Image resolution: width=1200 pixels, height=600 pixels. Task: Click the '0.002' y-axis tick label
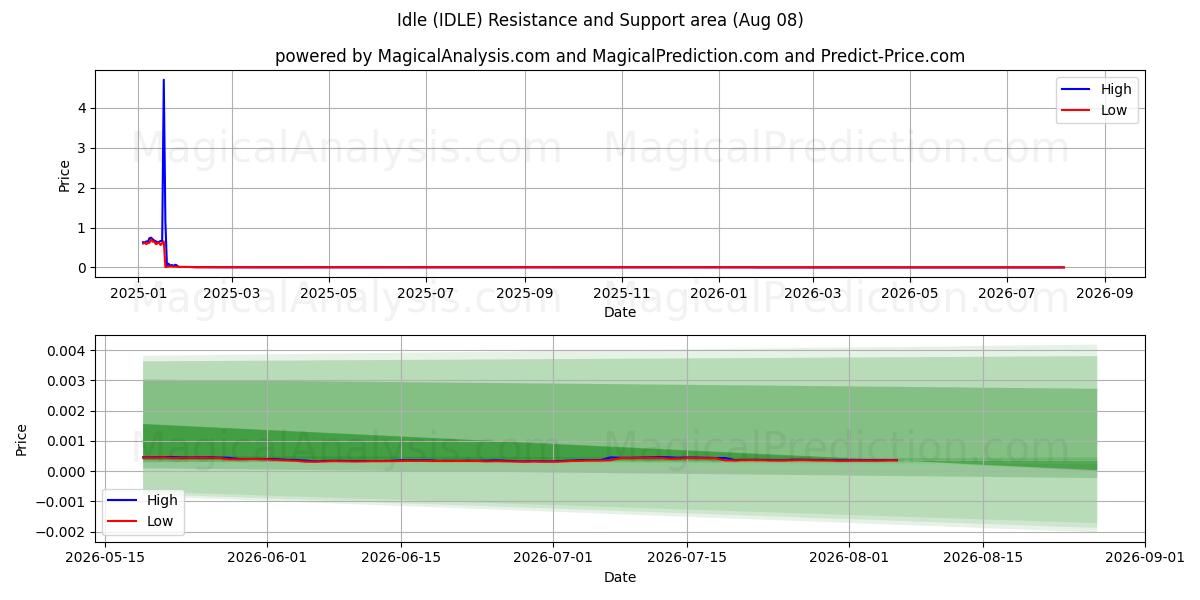pyautogui.click(x=67, y=411)
